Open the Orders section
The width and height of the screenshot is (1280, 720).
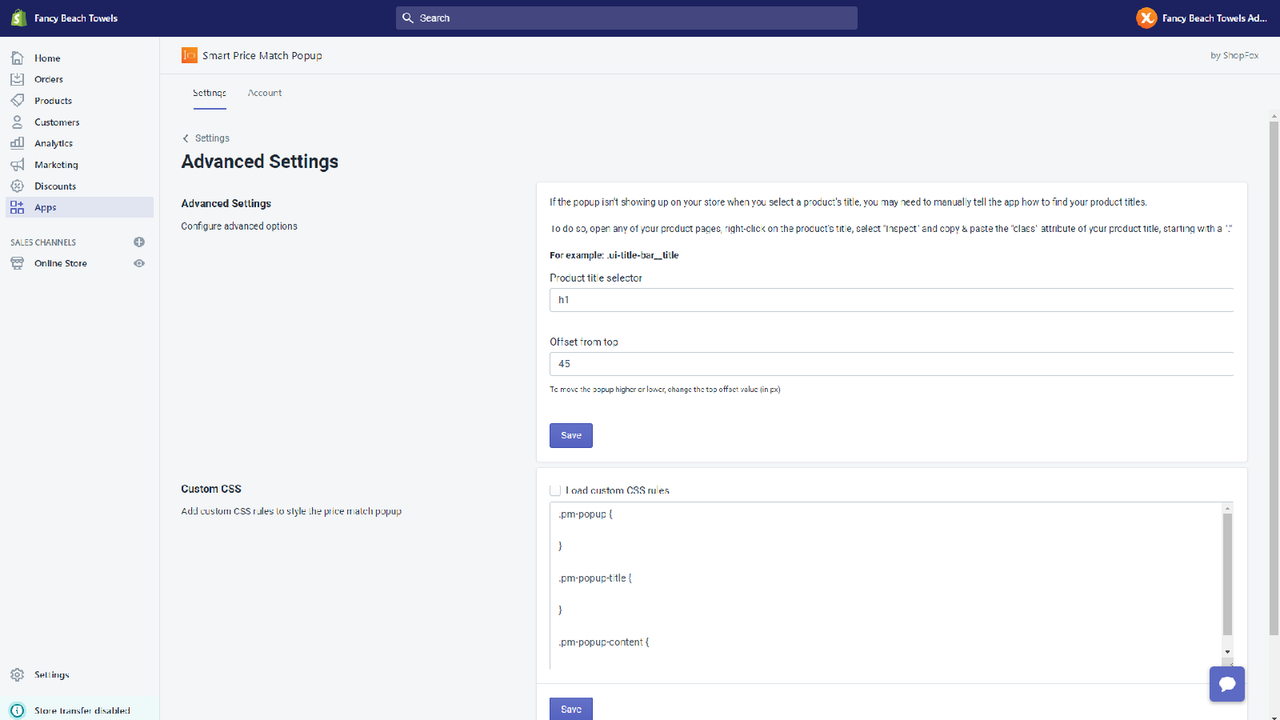[48, 78]
